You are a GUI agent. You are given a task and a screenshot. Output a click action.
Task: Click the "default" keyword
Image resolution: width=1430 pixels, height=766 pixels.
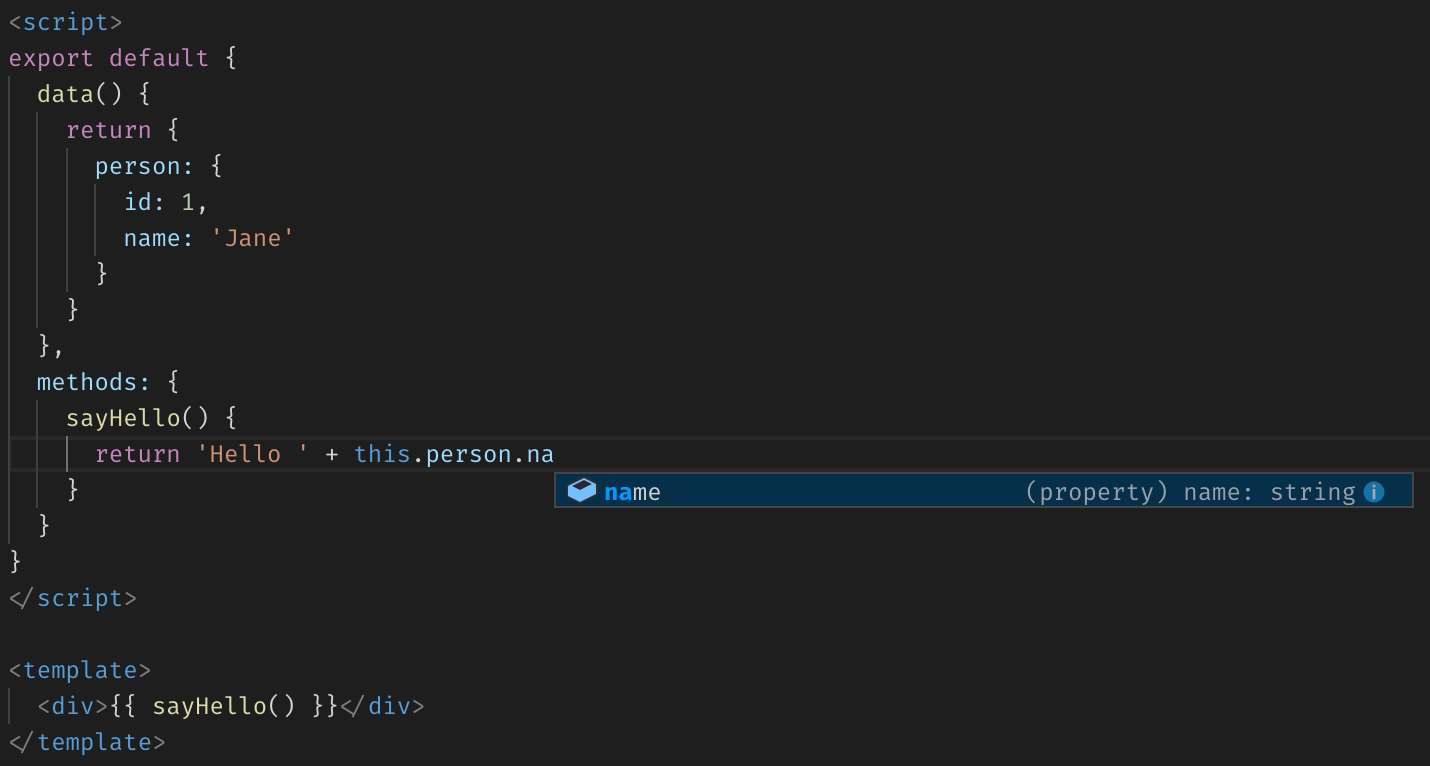pos(159,58)
